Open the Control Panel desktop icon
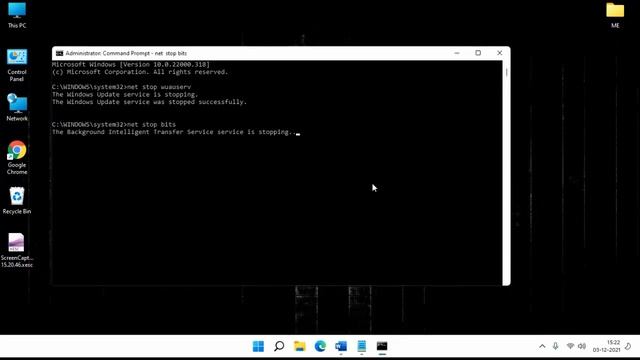The image size is (640, 360). click(x=17, y=65)
